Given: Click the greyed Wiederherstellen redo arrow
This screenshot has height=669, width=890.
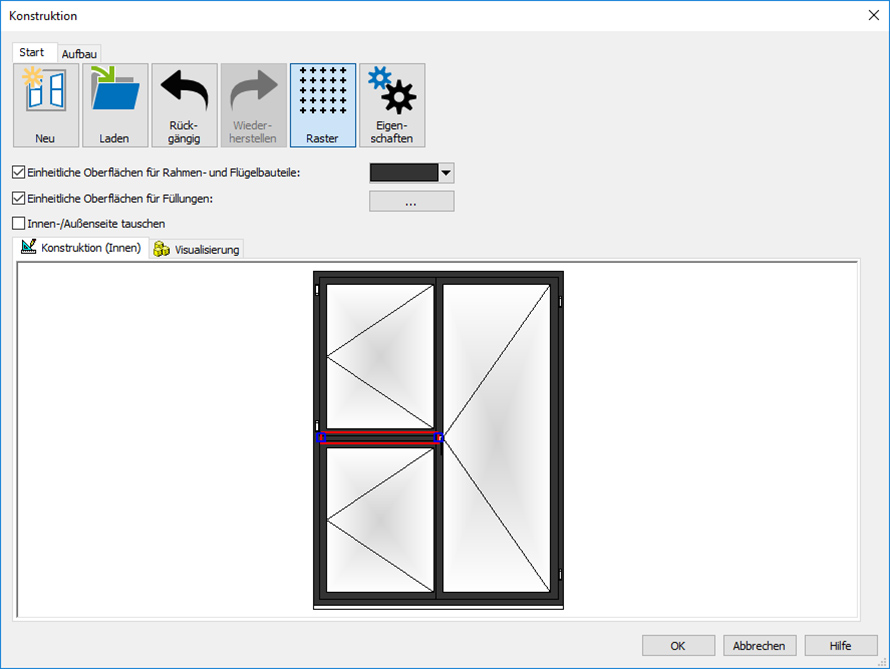Looking at the screenshot, I should click(x=254, y=105).
